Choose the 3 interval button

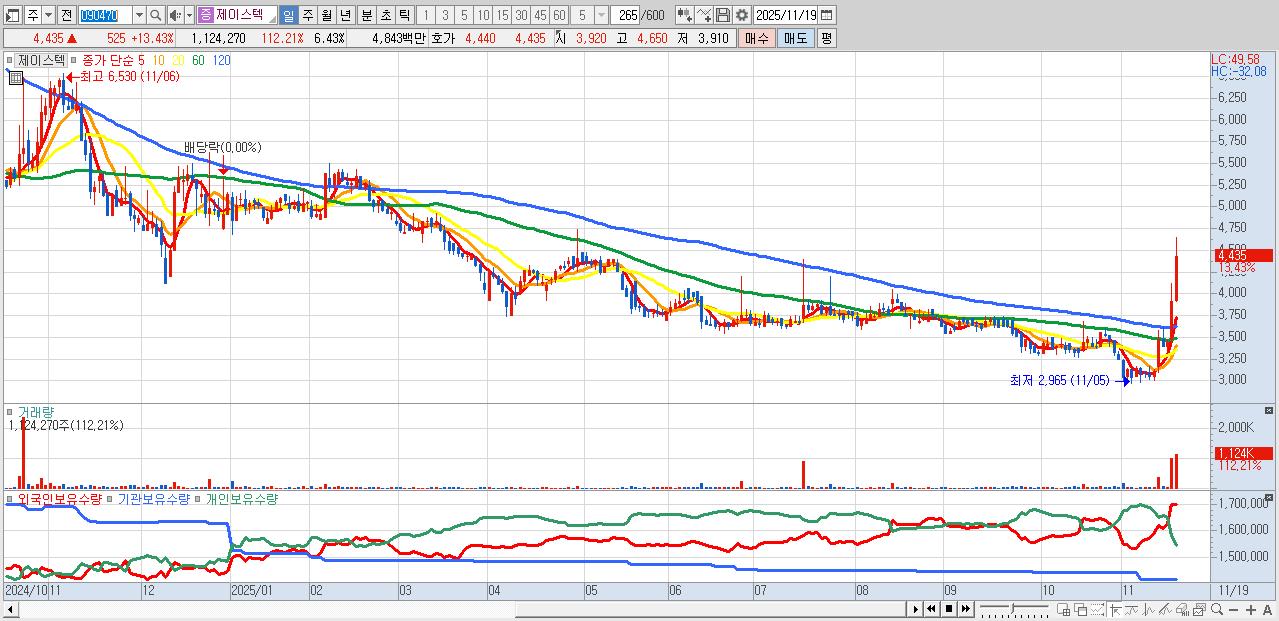444,15
